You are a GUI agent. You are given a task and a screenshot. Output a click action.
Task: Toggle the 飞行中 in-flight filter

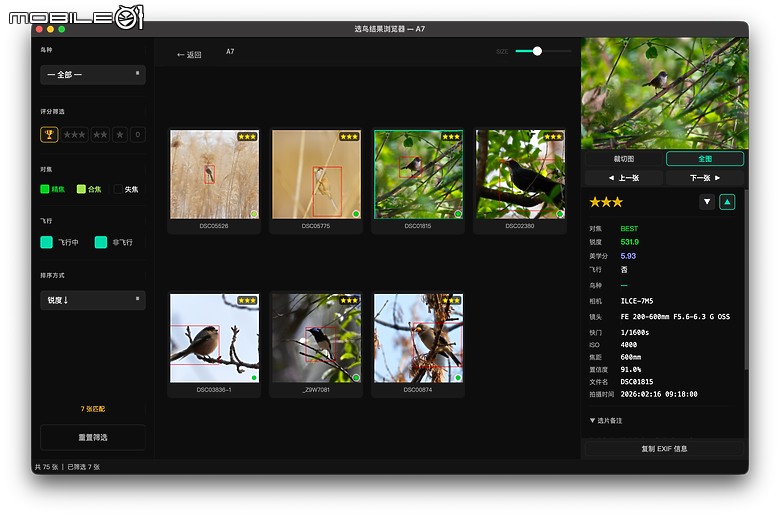[46, 242]
